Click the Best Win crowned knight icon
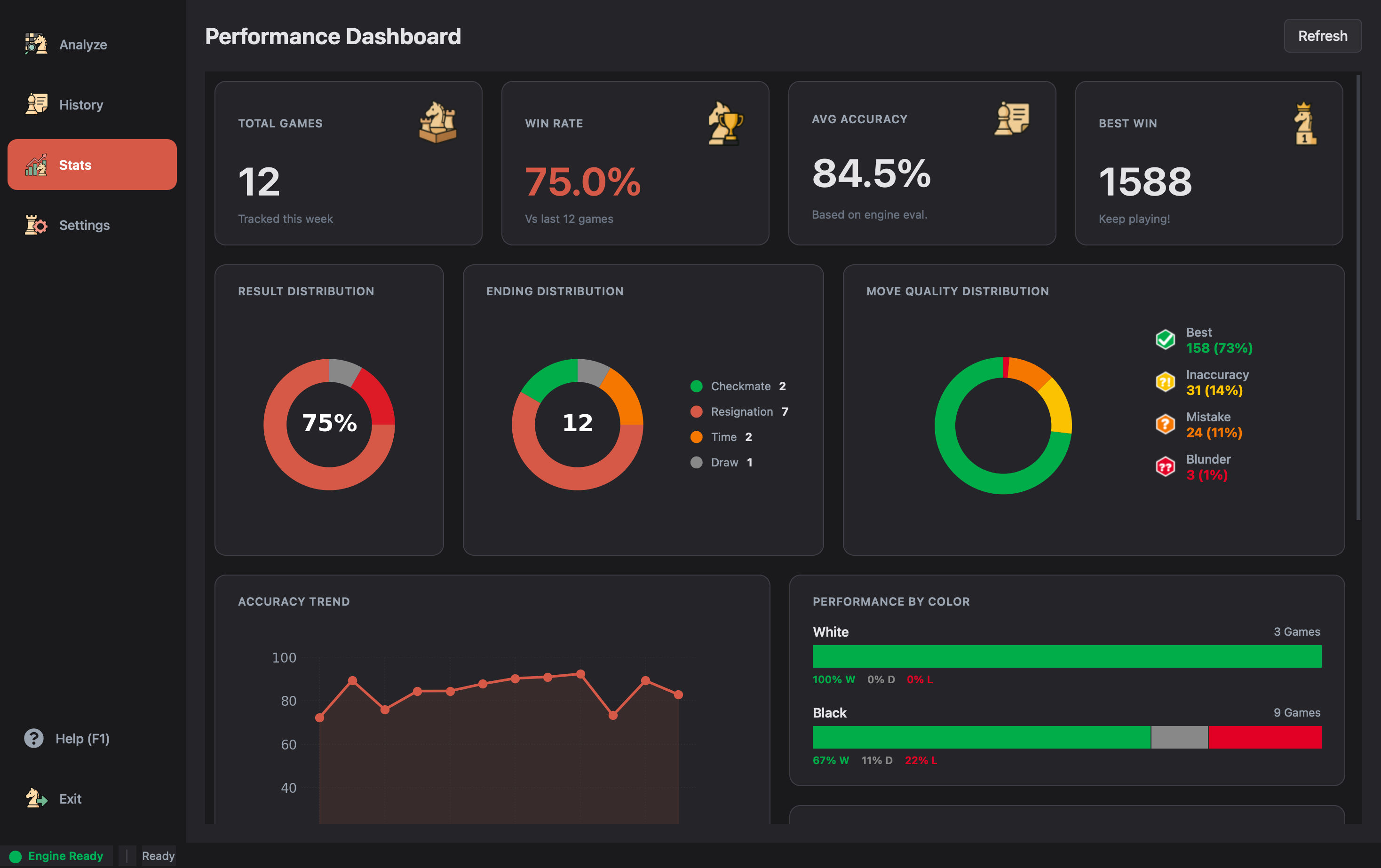This screenshot has width=1381, height=868. (1305, 123)
